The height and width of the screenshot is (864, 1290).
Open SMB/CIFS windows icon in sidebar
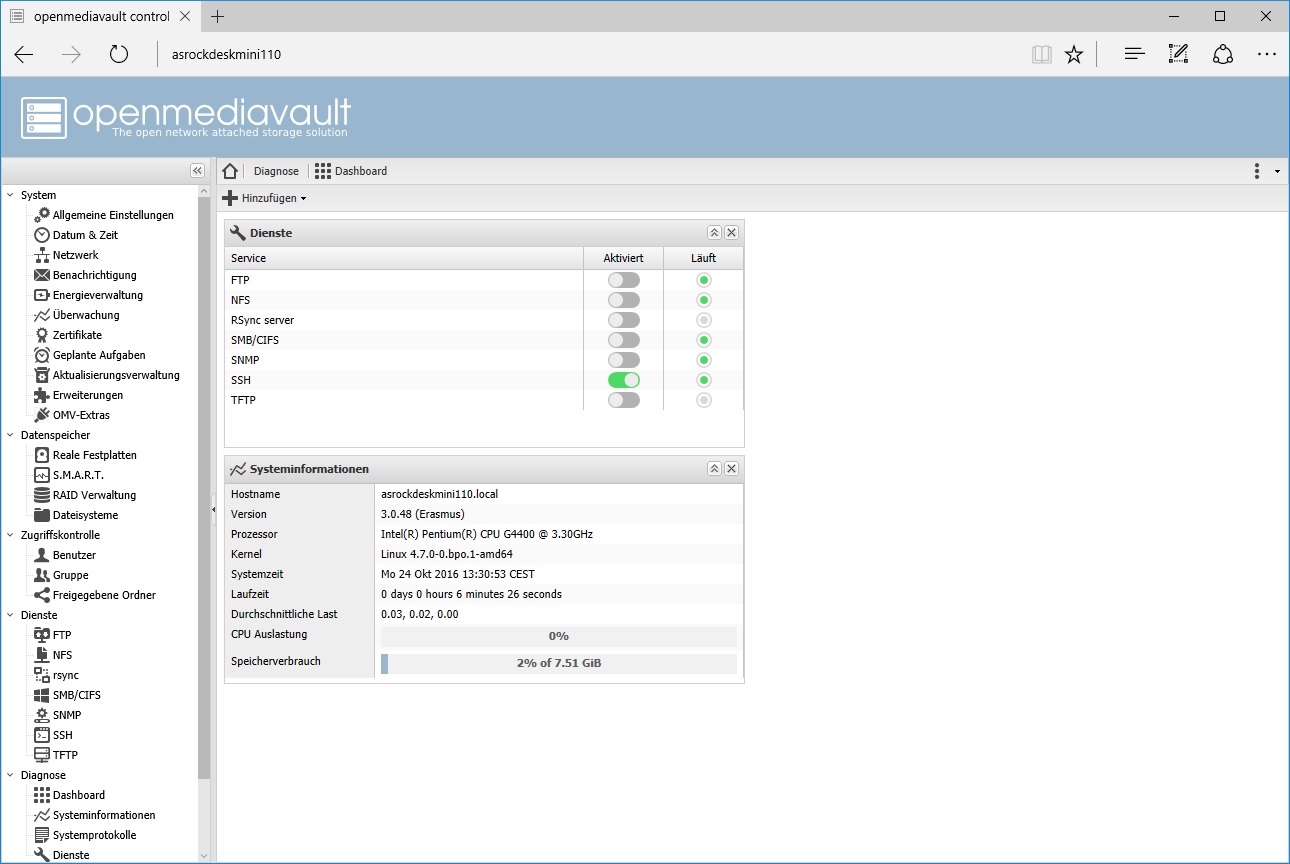pos(42,695)
